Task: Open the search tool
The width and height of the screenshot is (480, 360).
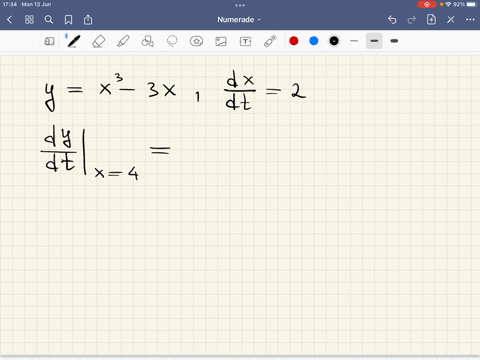Action: (x=49, y=20)
